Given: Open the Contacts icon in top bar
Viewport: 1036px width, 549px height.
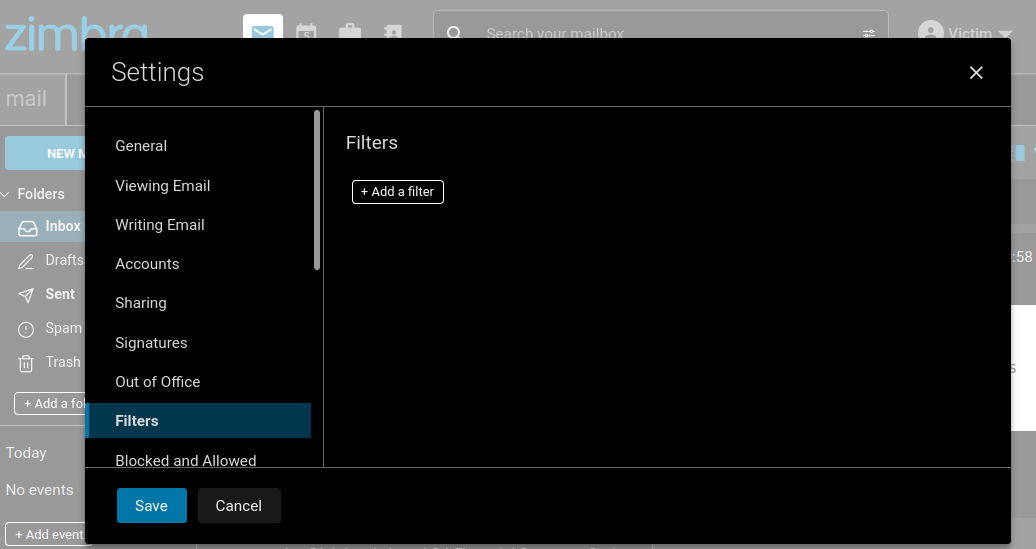Looking at the screenshot, I should tap(393, 31).
